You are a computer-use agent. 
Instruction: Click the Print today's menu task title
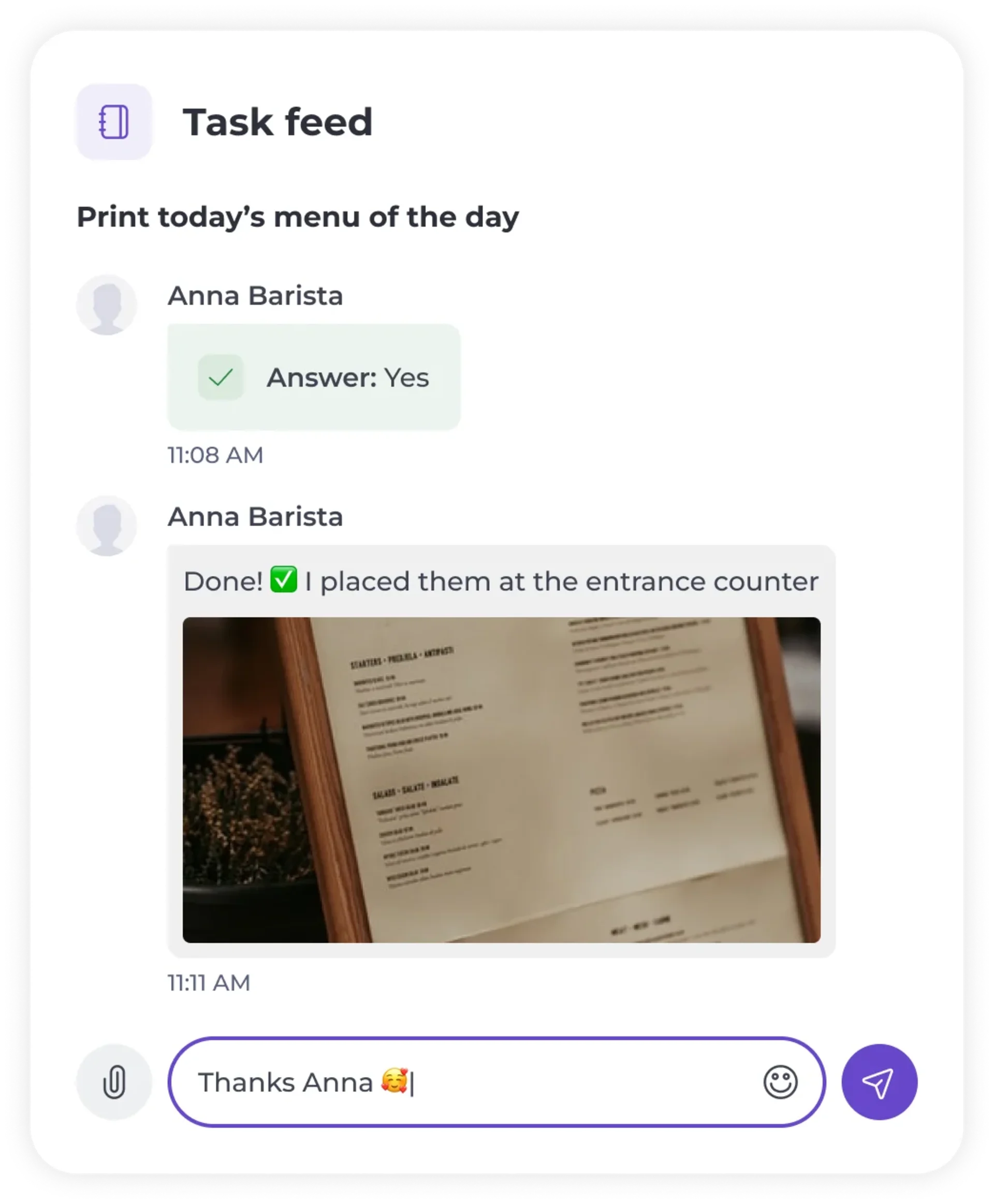(x=298, y=217)
